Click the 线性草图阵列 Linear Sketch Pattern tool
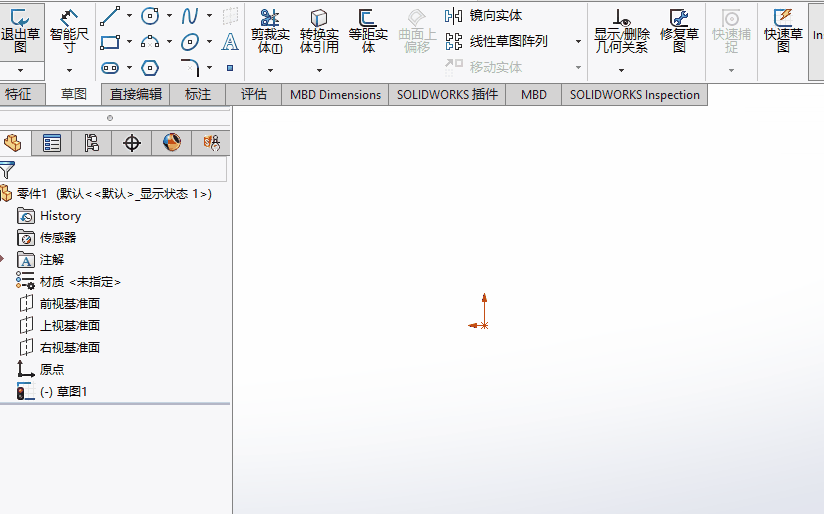Viewport: 824px width, 514px height. [x=496, y=41]
